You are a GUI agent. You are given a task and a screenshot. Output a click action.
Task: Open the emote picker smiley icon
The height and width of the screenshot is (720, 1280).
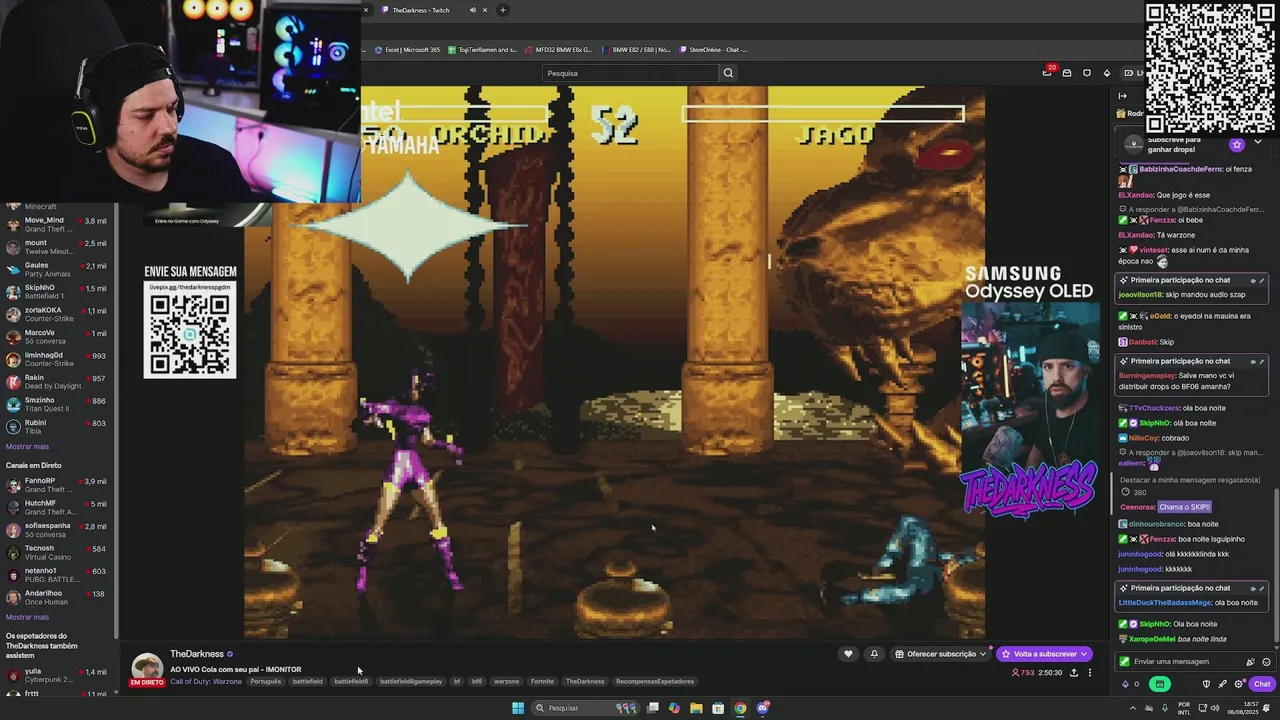coord(1266,662)
